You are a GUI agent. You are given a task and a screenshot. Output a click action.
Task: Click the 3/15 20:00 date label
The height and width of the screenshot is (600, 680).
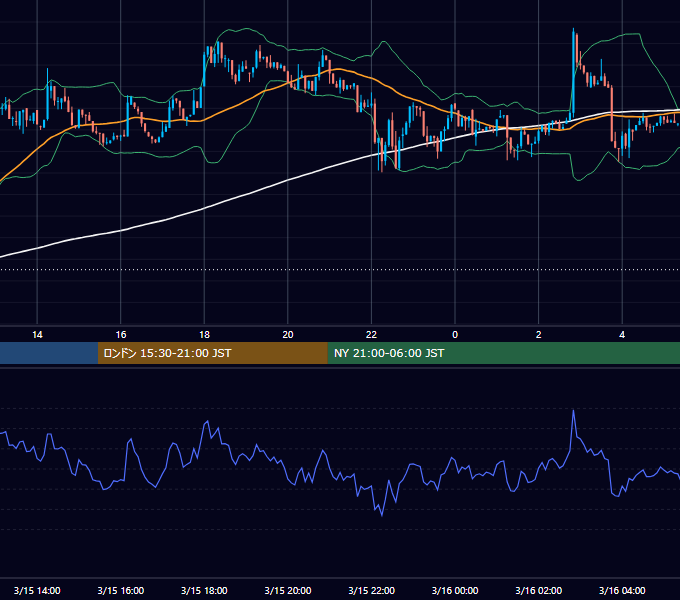(288, 590)
